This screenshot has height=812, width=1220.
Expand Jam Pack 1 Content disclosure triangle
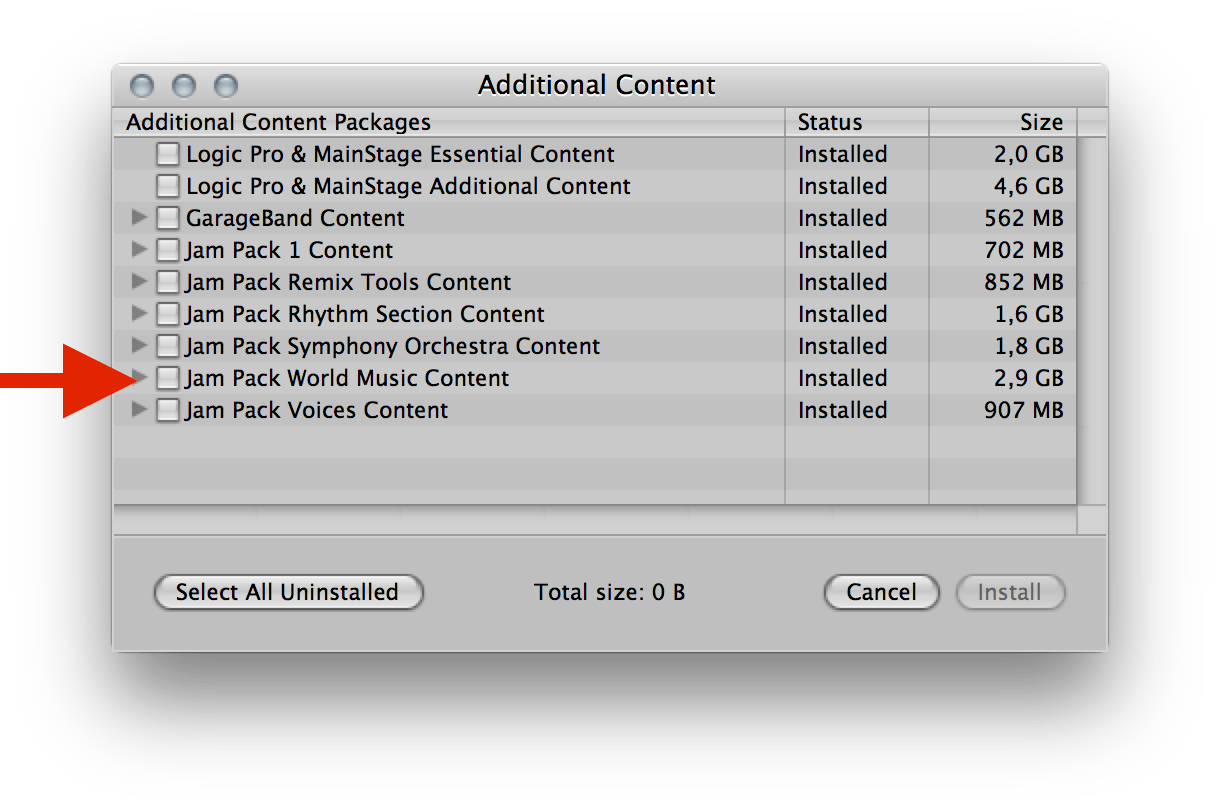click(139, 250)
